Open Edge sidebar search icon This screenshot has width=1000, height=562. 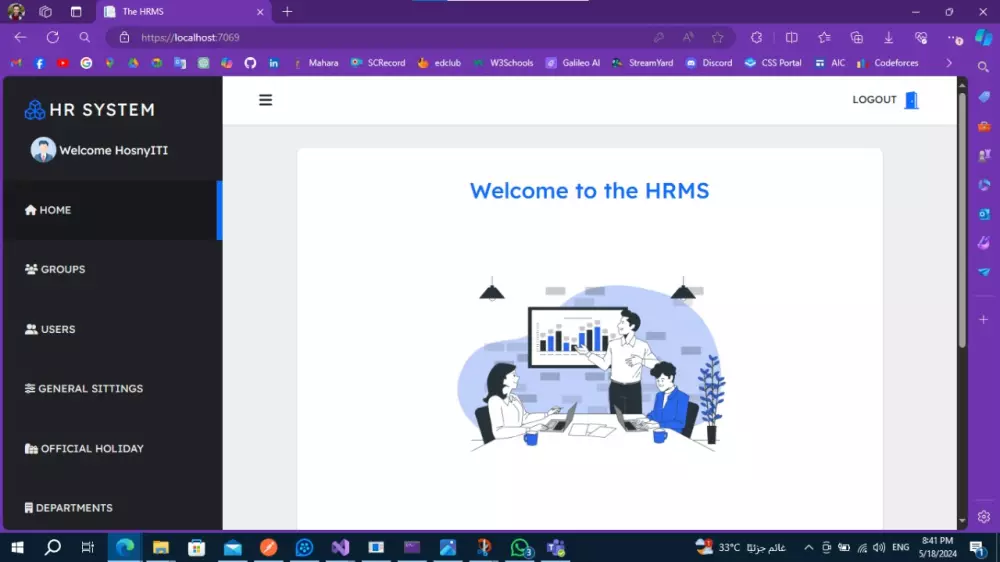pyautogui.click(x=983, y=67)
